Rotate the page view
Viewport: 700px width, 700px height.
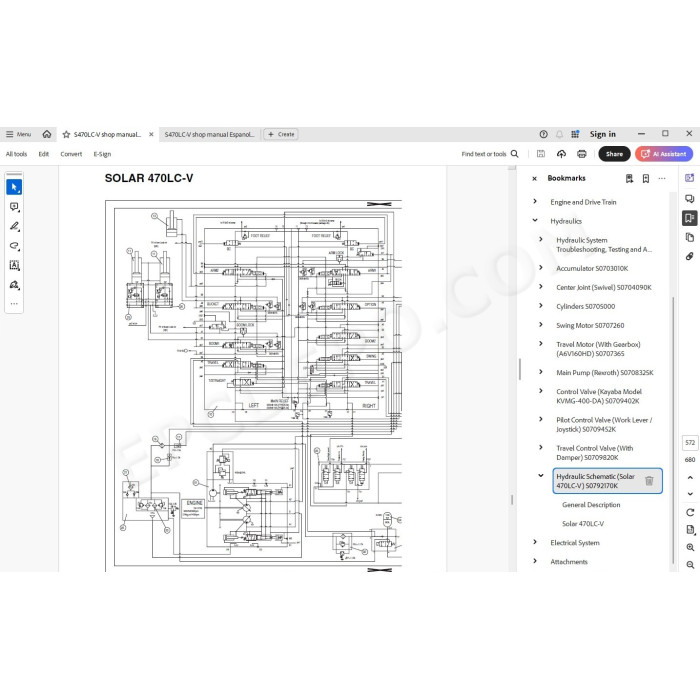[x=690, y=512]
